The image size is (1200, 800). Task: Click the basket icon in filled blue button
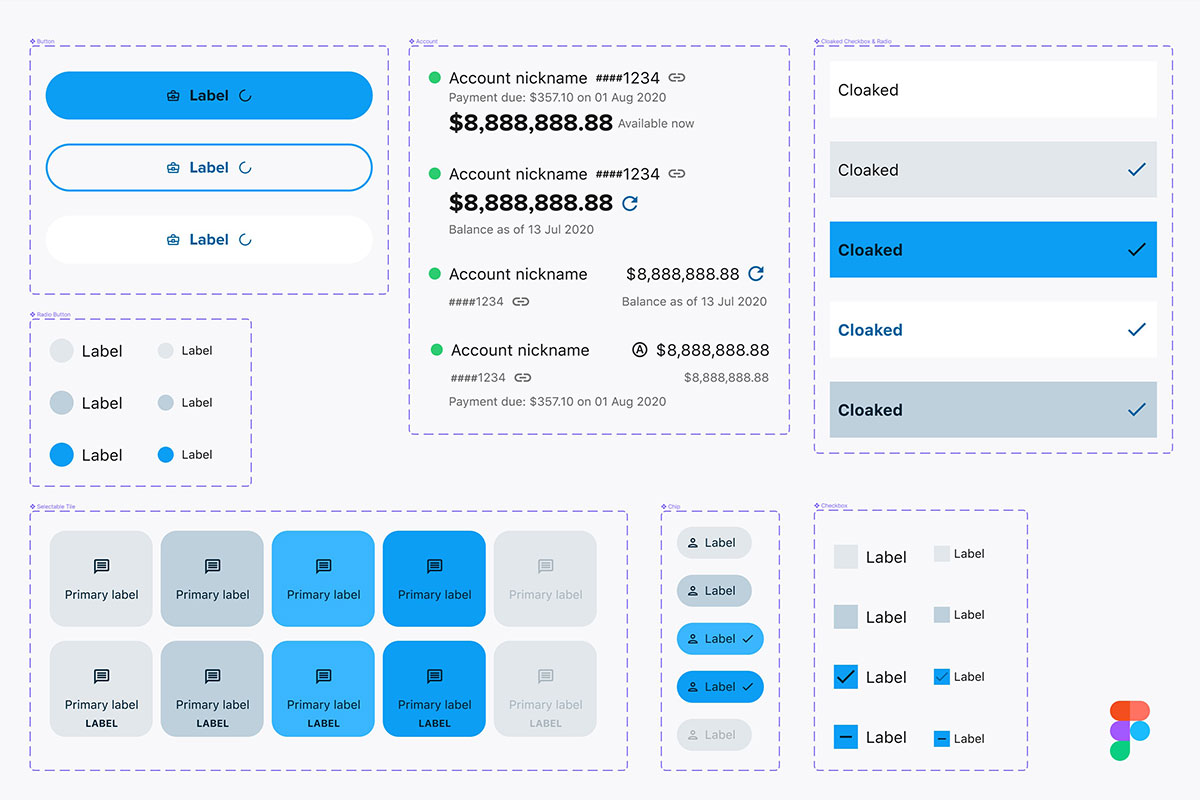tap(173, 96)
